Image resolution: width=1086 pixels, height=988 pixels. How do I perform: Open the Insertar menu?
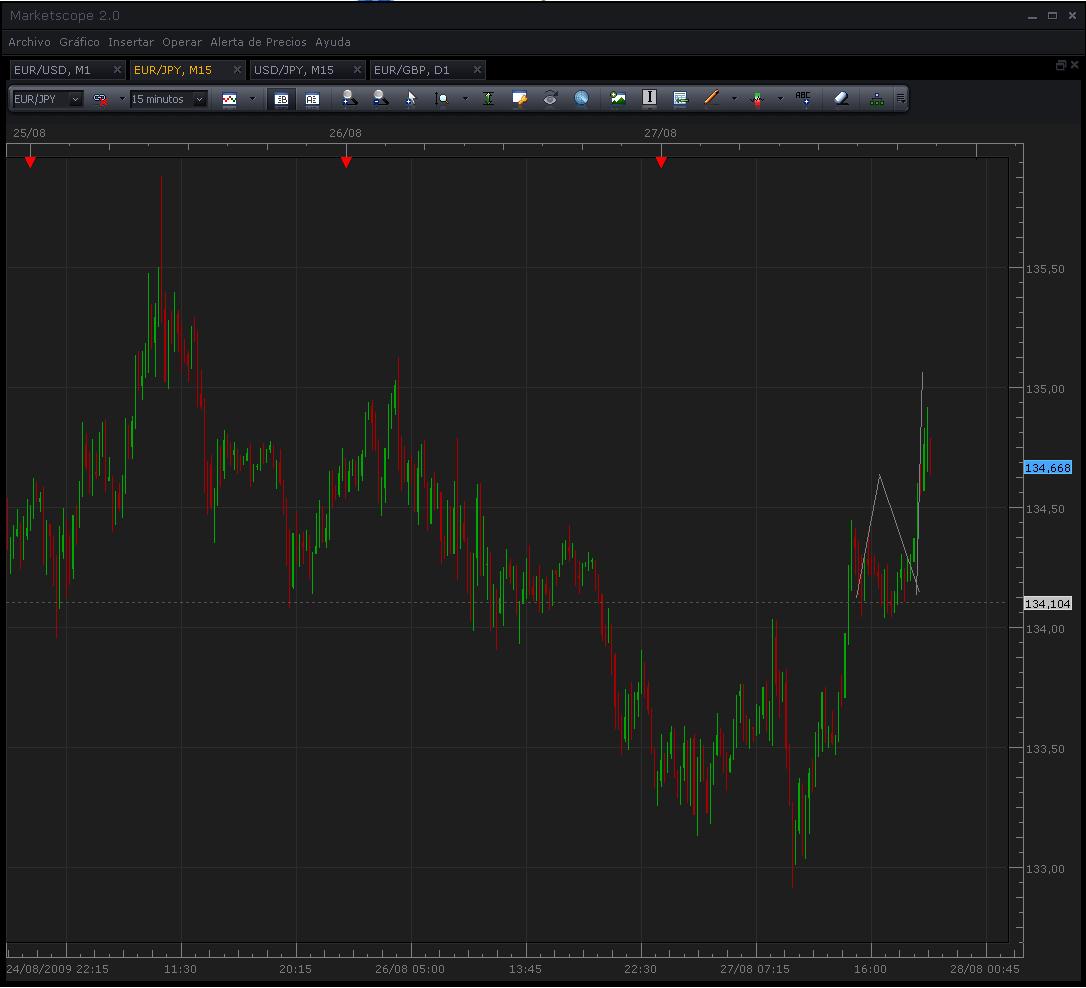point(131,42)
